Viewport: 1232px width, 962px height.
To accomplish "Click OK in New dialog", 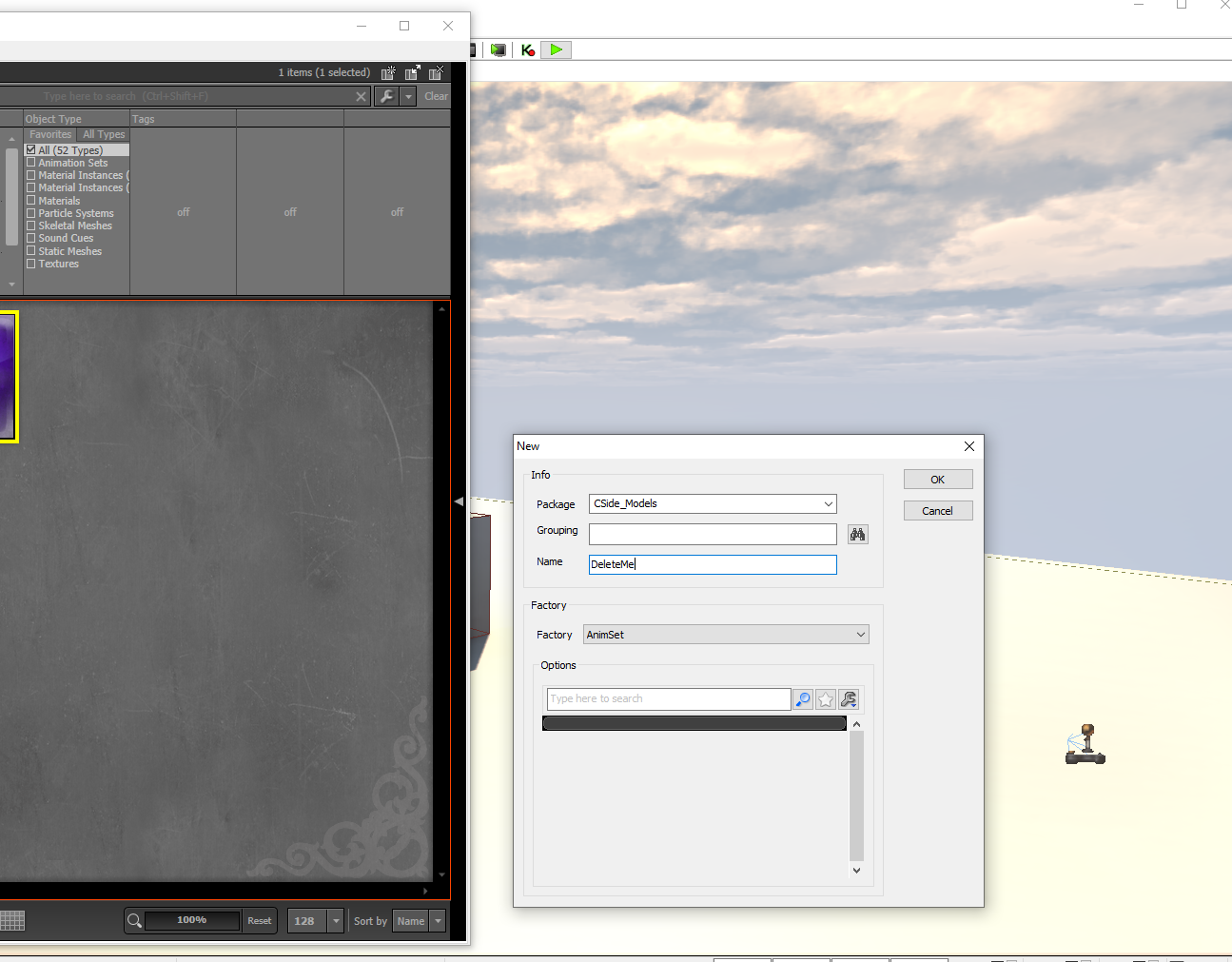I will pyautogui.click(x=938, y=480).
